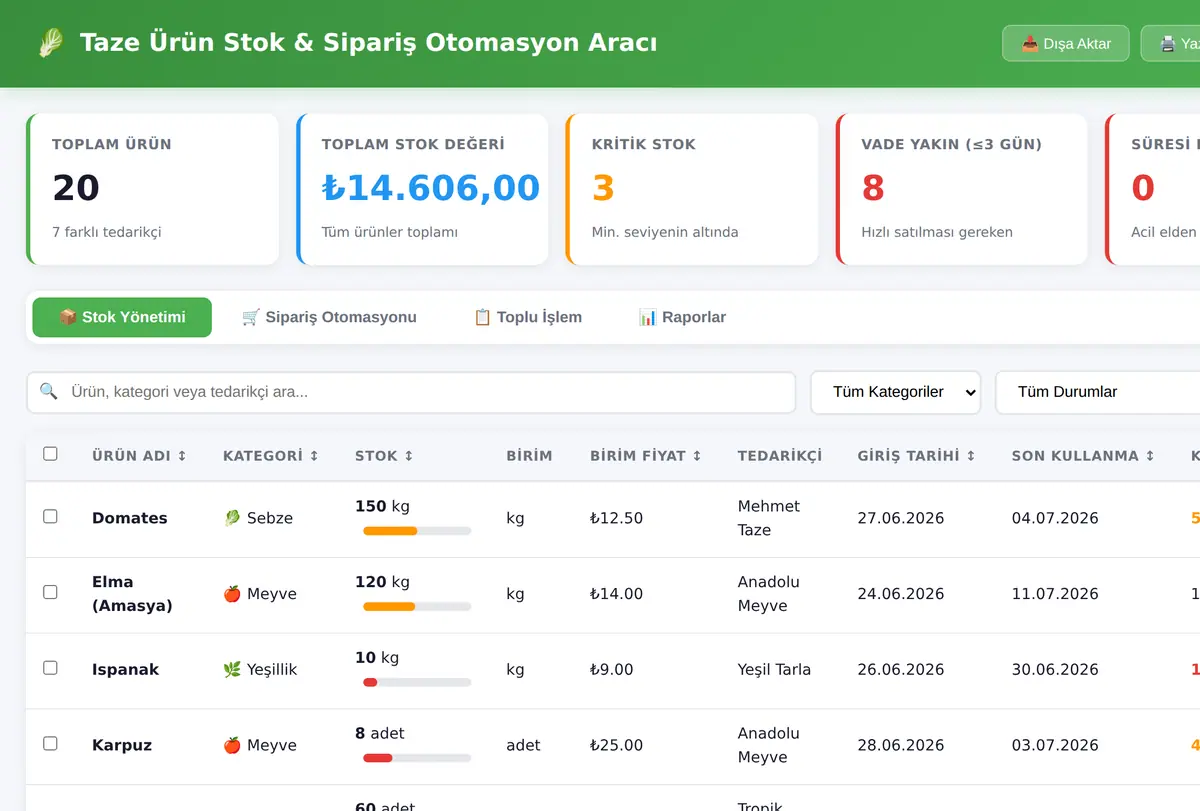
Task: Tick the Karpuz row checkbox
Action: 50,743
